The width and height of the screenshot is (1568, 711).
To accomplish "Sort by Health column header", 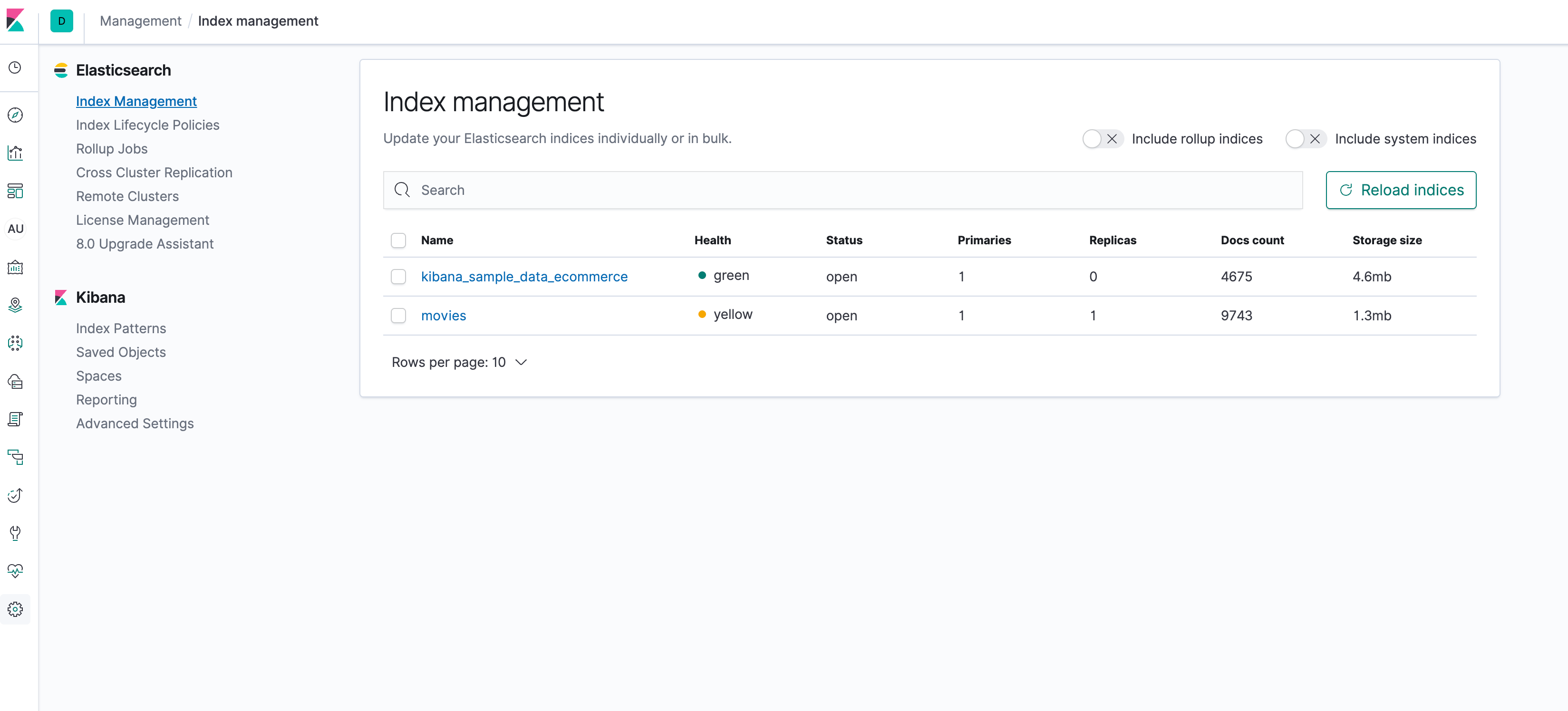I will (x=713, y=240).
